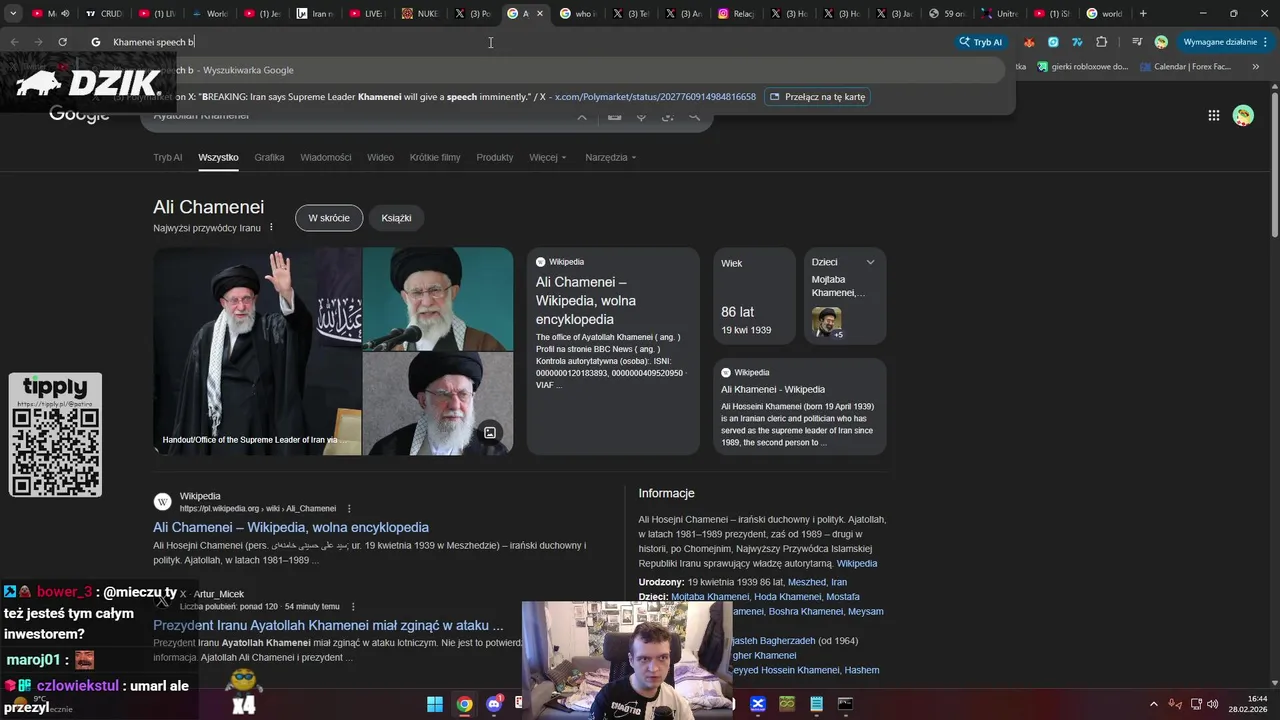Click 'Przełącz na tę kartę' button
Image resolution: width=1280 pixels, height=720 pixels.
tap(817, 97)
